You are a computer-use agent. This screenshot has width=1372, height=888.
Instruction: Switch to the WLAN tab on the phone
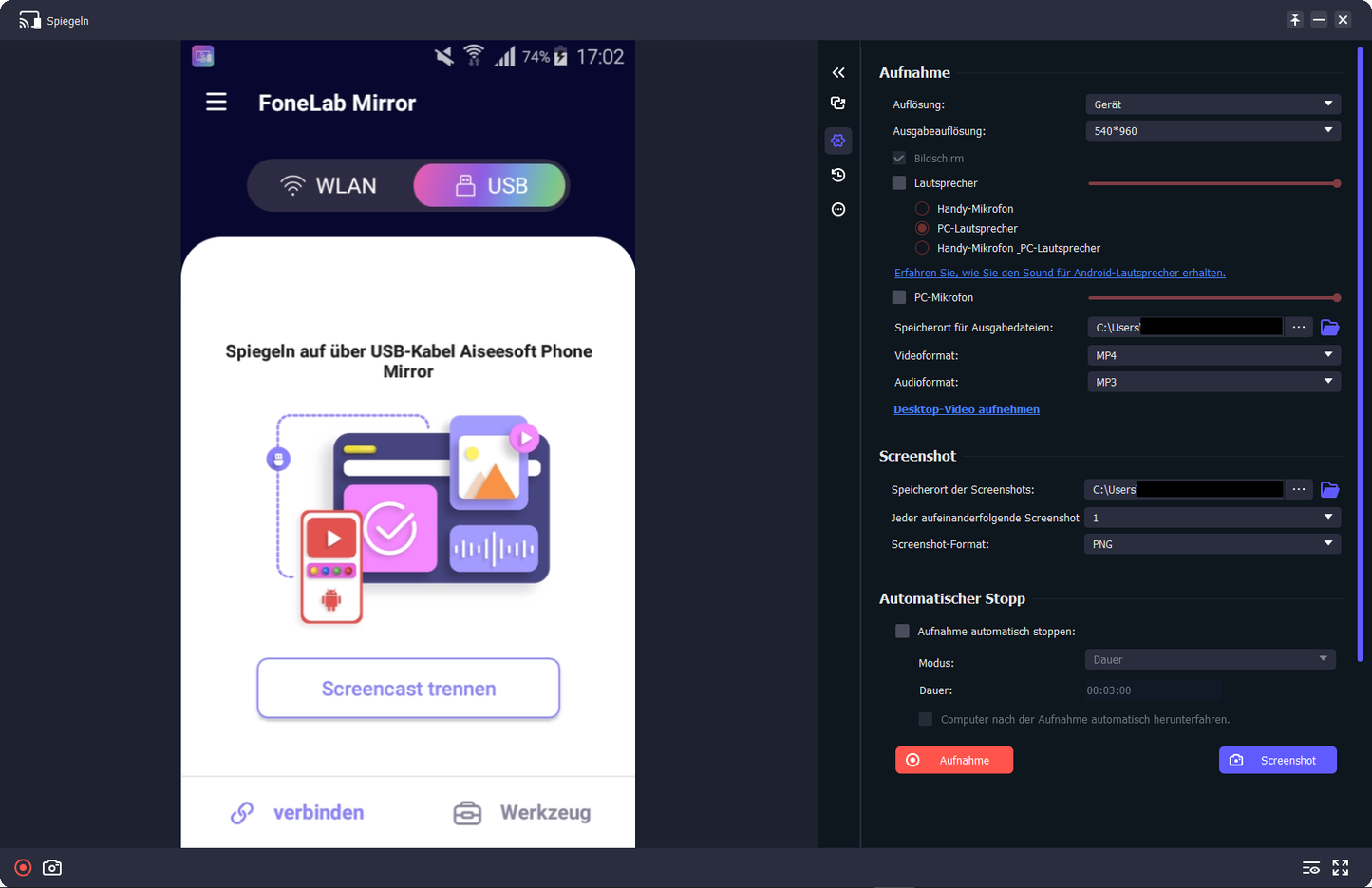[329, 185]
